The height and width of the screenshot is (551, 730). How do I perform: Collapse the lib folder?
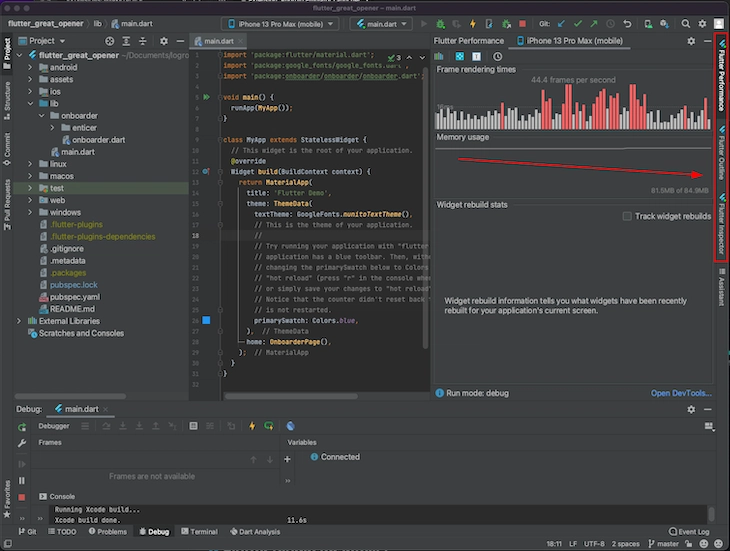[x=30, y=103]
